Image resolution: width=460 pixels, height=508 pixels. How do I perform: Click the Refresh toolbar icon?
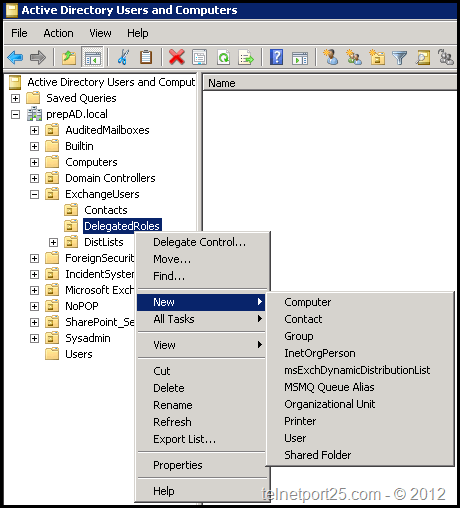[x=223, y=57]
